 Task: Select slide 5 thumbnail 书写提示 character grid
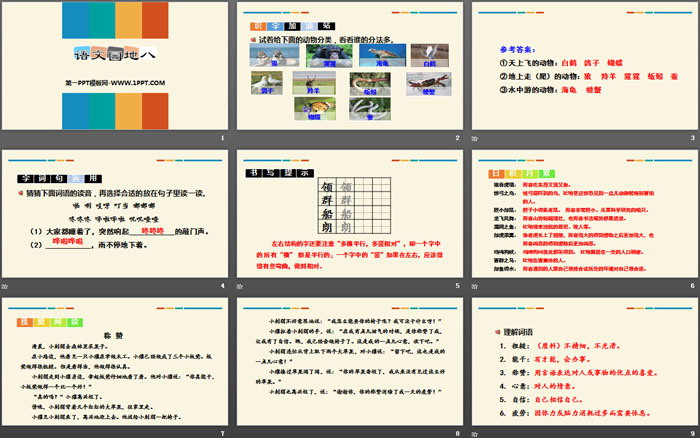point(350,213)
